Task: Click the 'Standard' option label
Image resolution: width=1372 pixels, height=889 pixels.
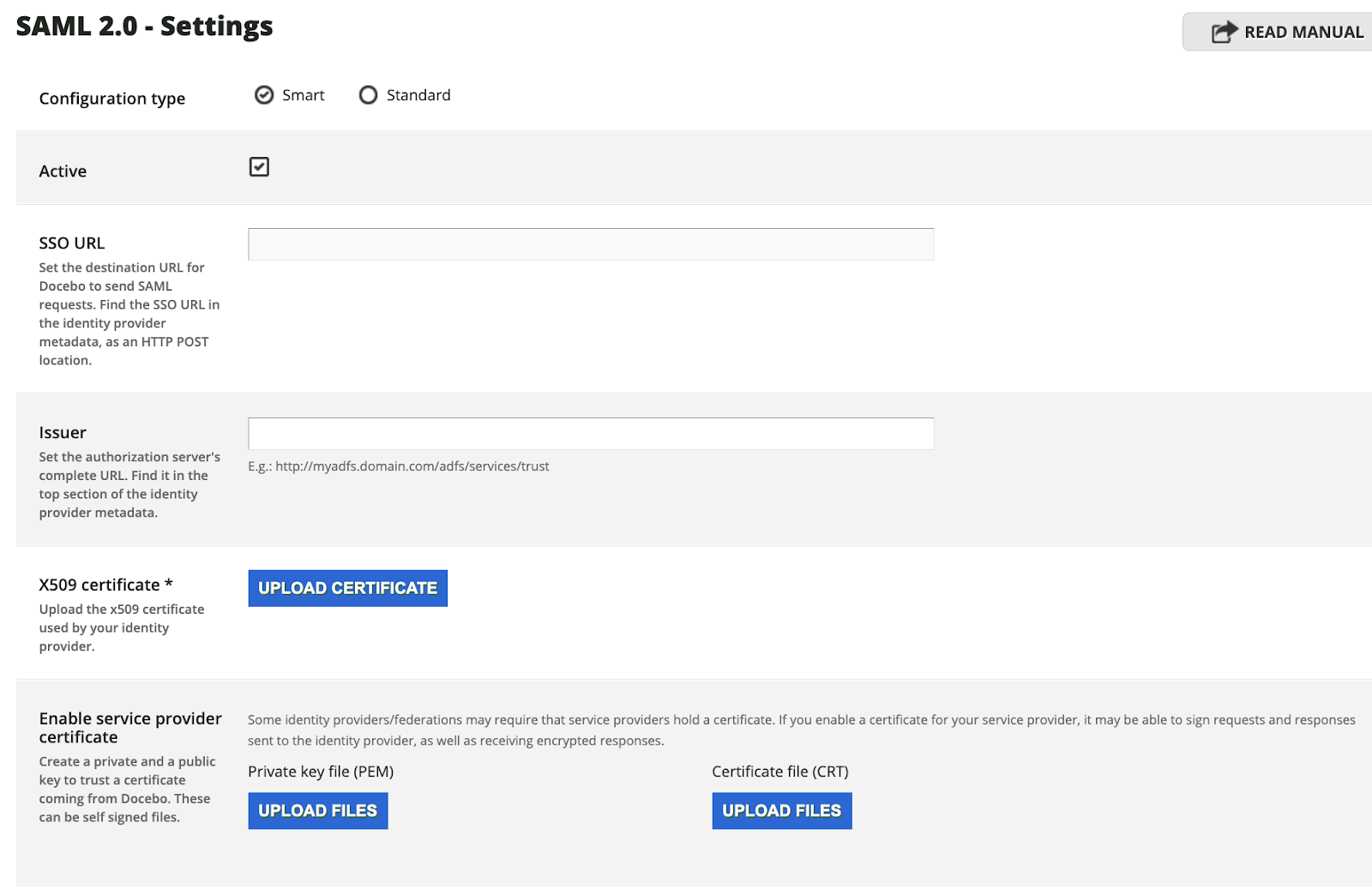Action: 418,95
